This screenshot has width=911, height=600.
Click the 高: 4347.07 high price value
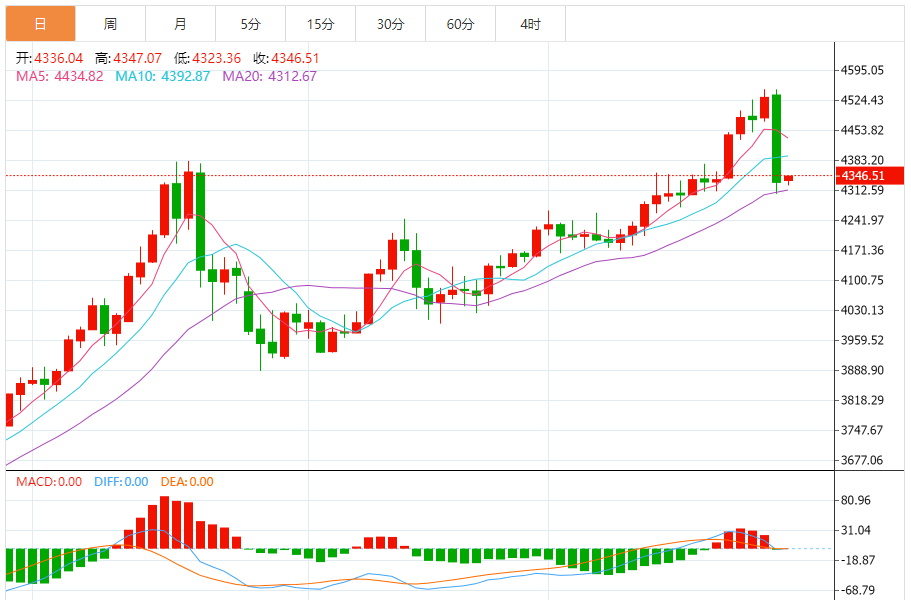(128, 58)
